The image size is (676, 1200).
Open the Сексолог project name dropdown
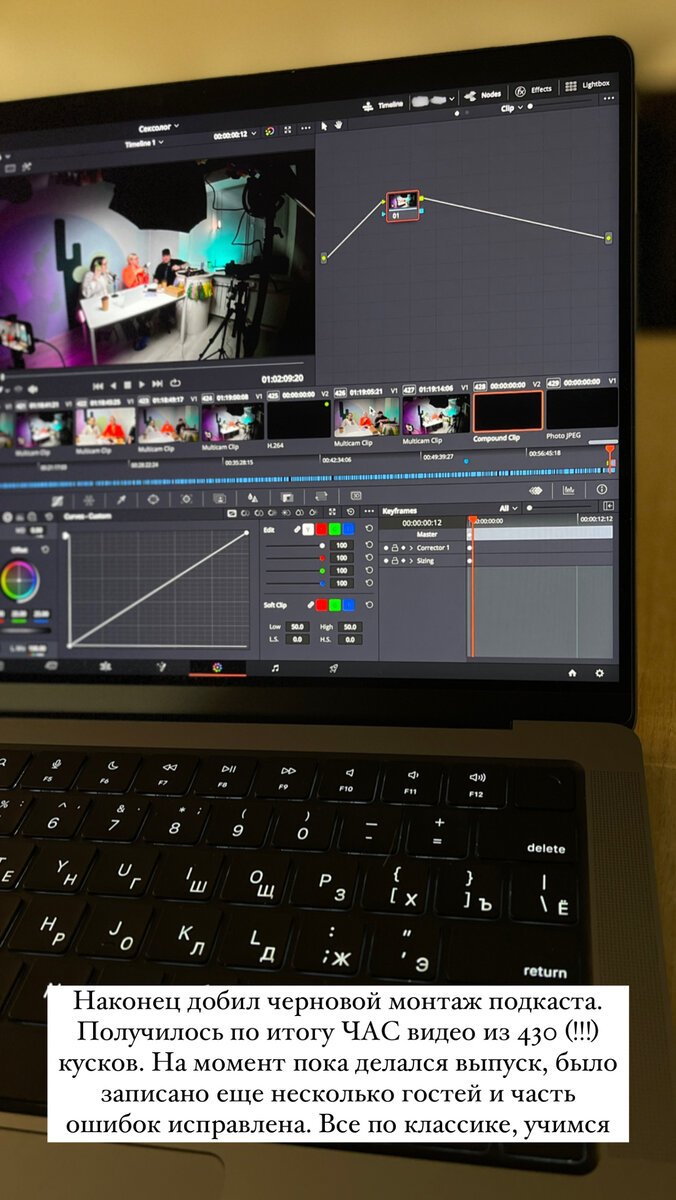pyautogui.click(x=158, y=128)
